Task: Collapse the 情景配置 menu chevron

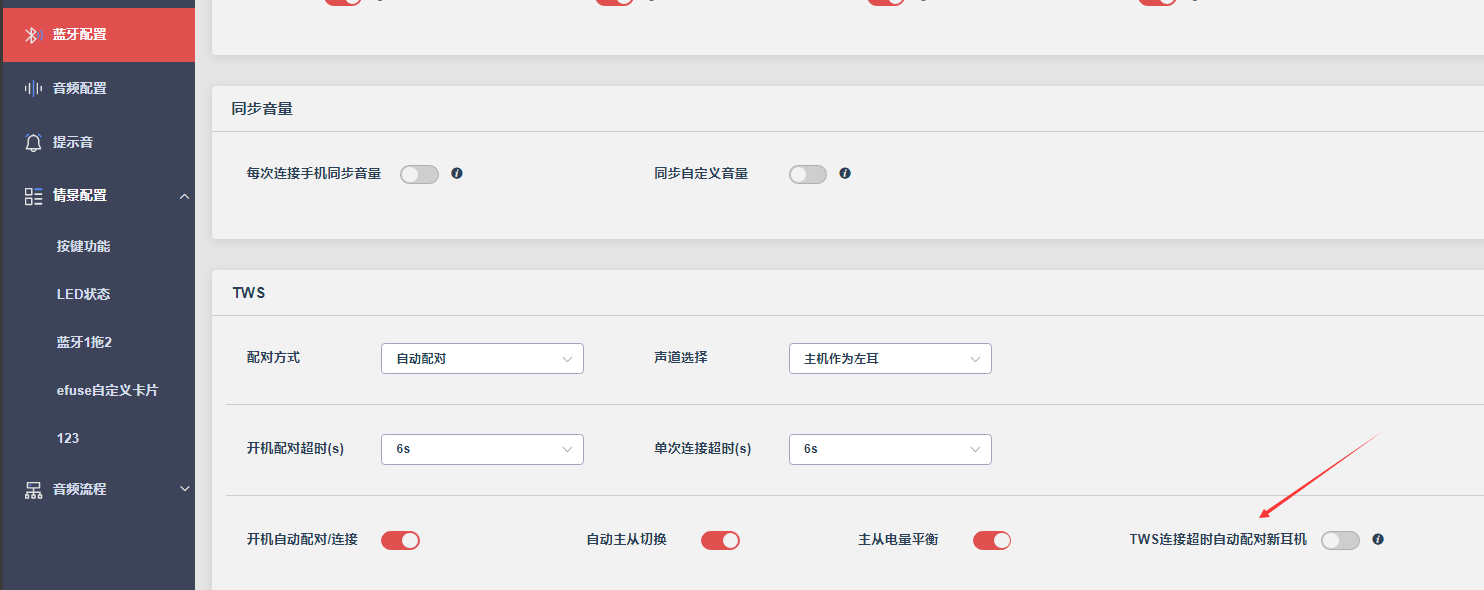Action: pos(184,196)
